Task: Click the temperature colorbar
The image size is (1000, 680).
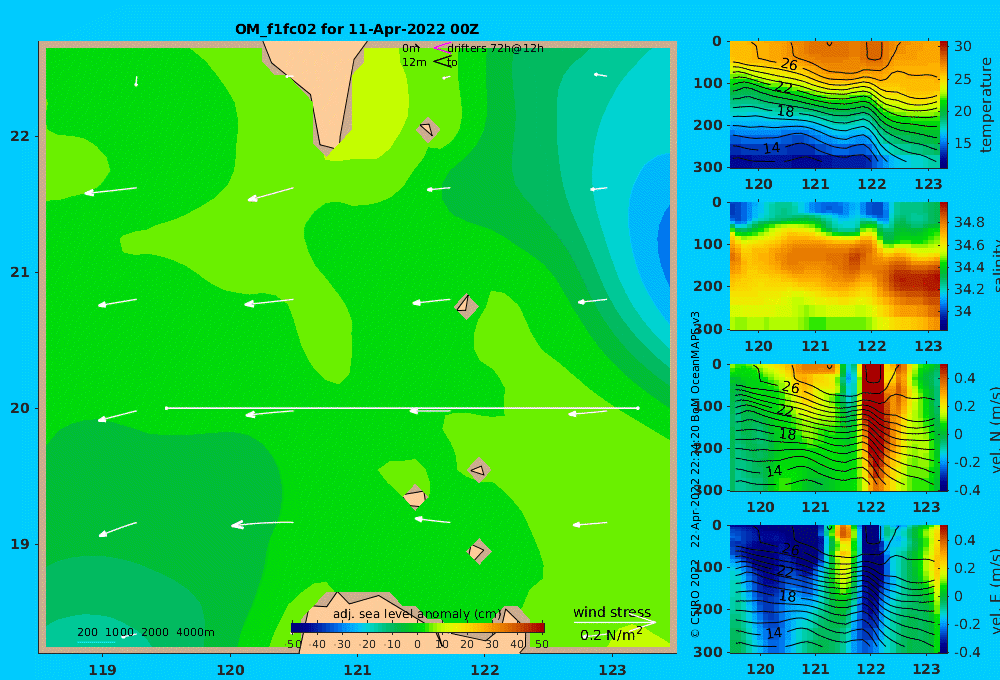Action: coord(944,105)
